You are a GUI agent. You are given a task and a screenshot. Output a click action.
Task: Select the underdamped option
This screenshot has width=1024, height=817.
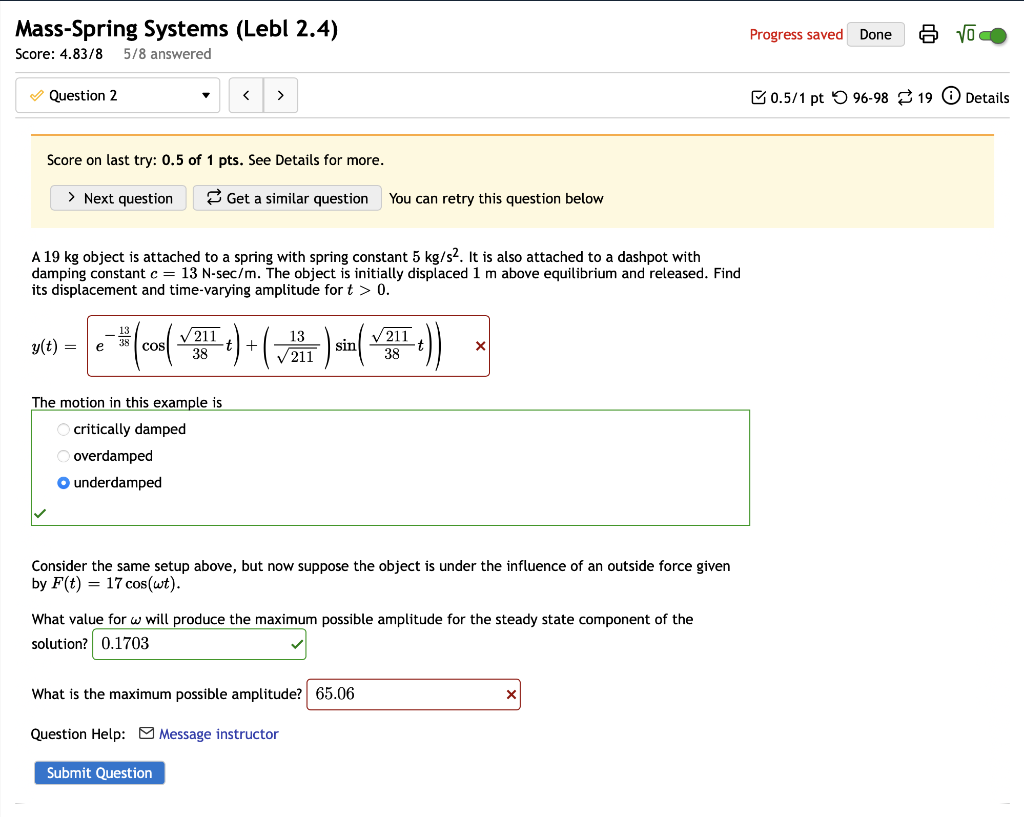[63, 483]
